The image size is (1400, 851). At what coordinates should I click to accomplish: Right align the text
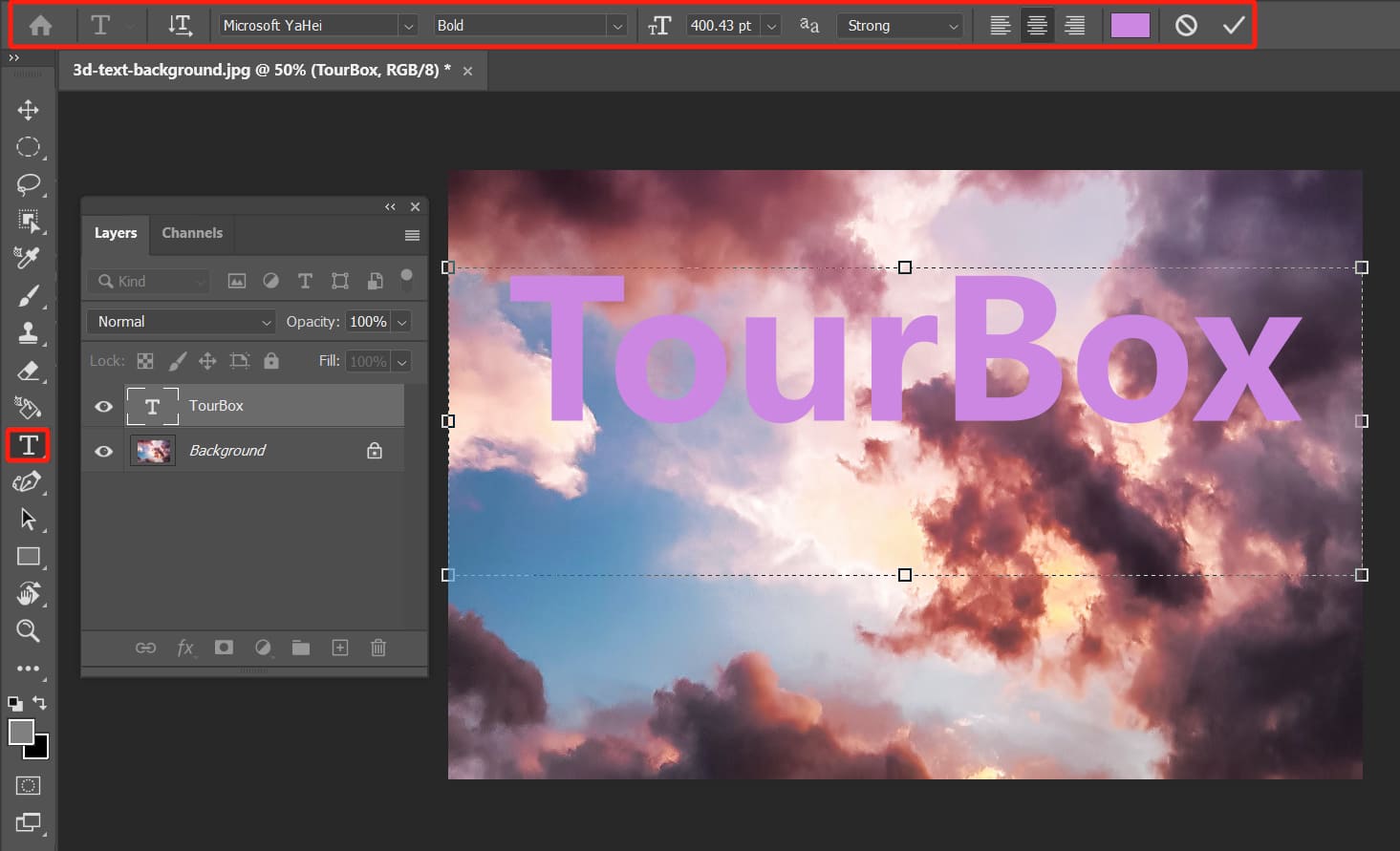pos(1074,26)
